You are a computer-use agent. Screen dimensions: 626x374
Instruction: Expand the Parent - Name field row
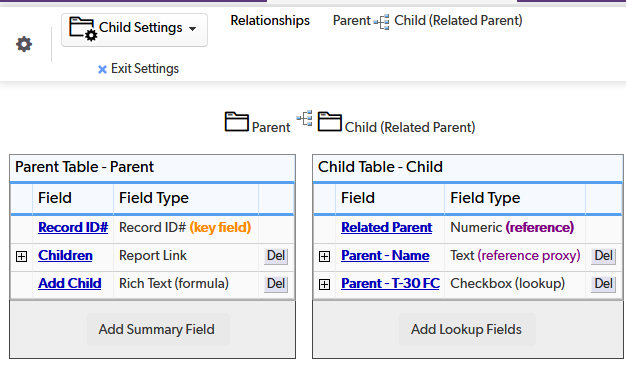click(x=325, y=256)
